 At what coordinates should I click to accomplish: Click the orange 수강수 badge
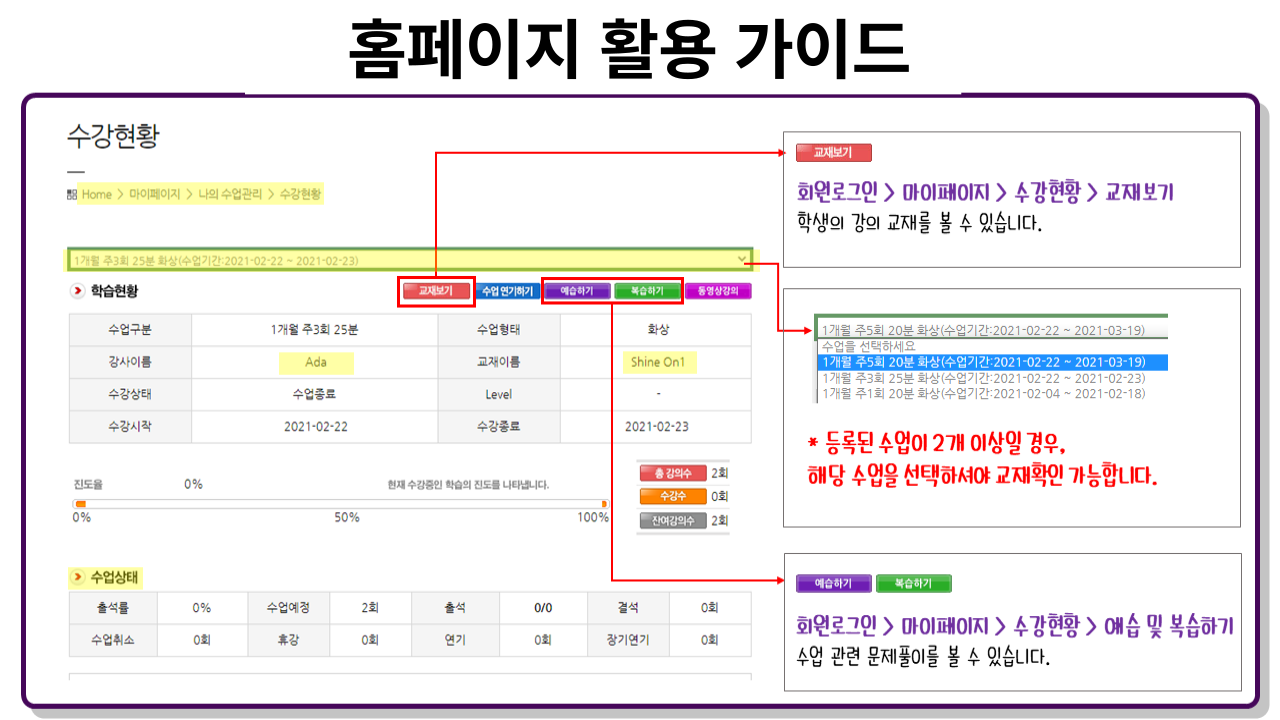(673, 496)
